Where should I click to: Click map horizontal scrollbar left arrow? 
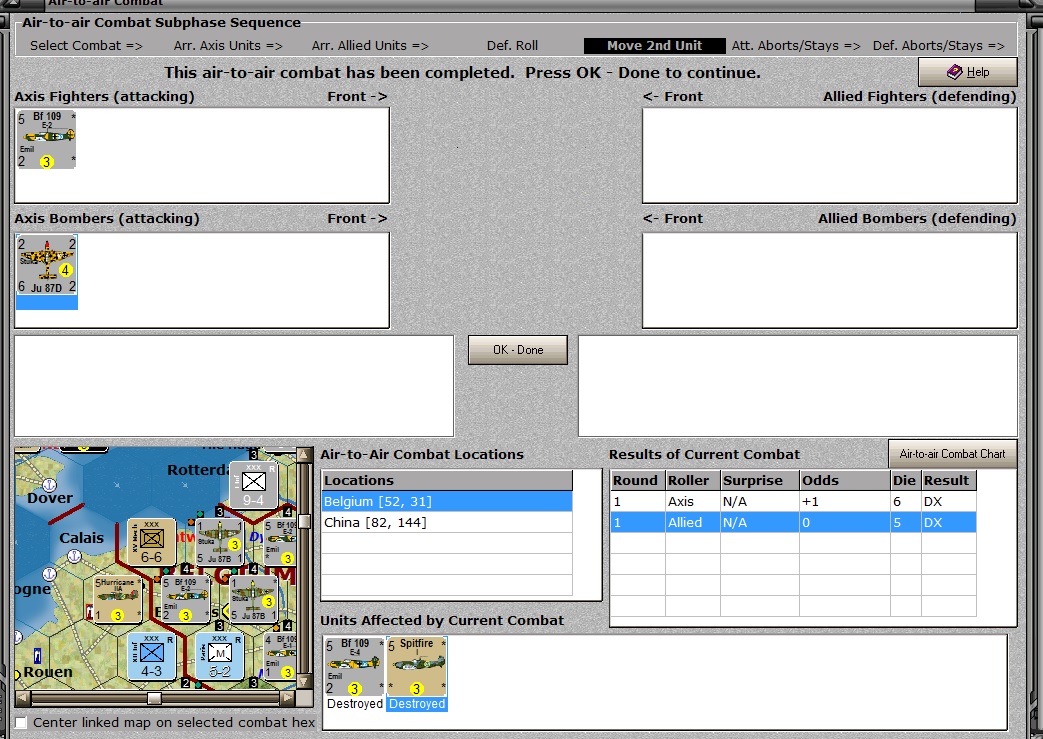pos(23,698)
